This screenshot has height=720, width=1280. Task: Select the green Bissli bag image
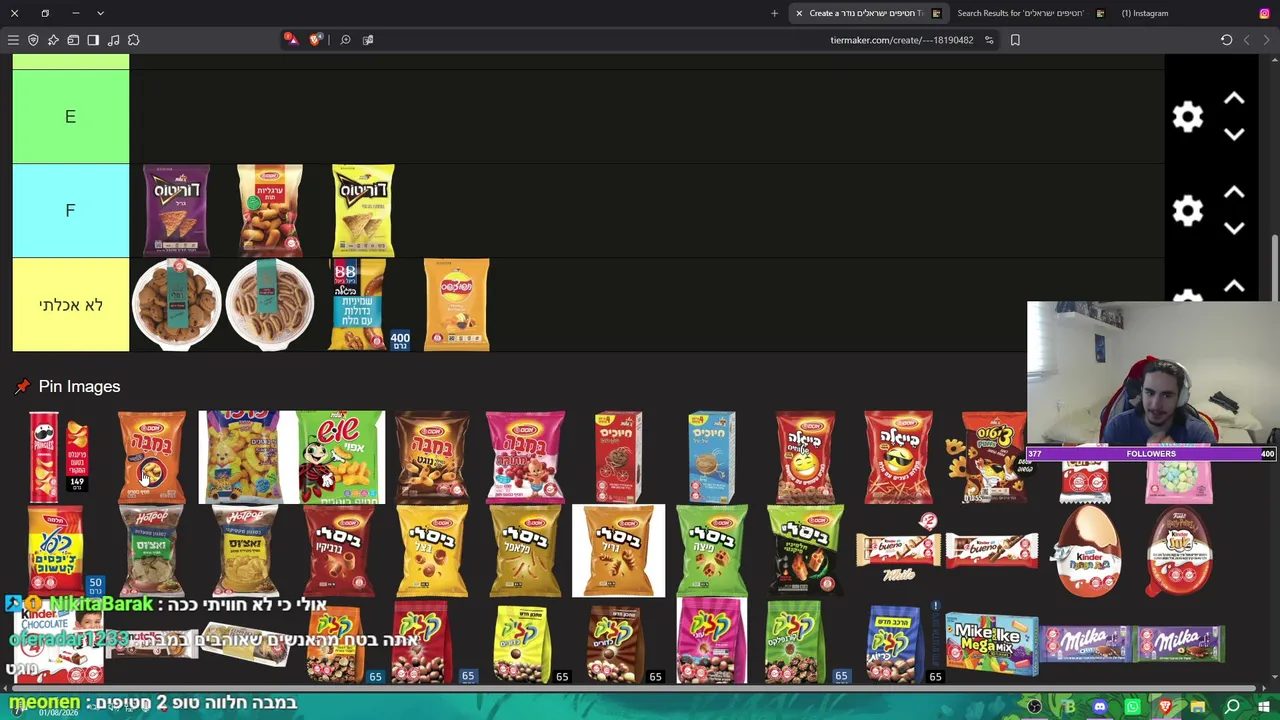(712, 551)
